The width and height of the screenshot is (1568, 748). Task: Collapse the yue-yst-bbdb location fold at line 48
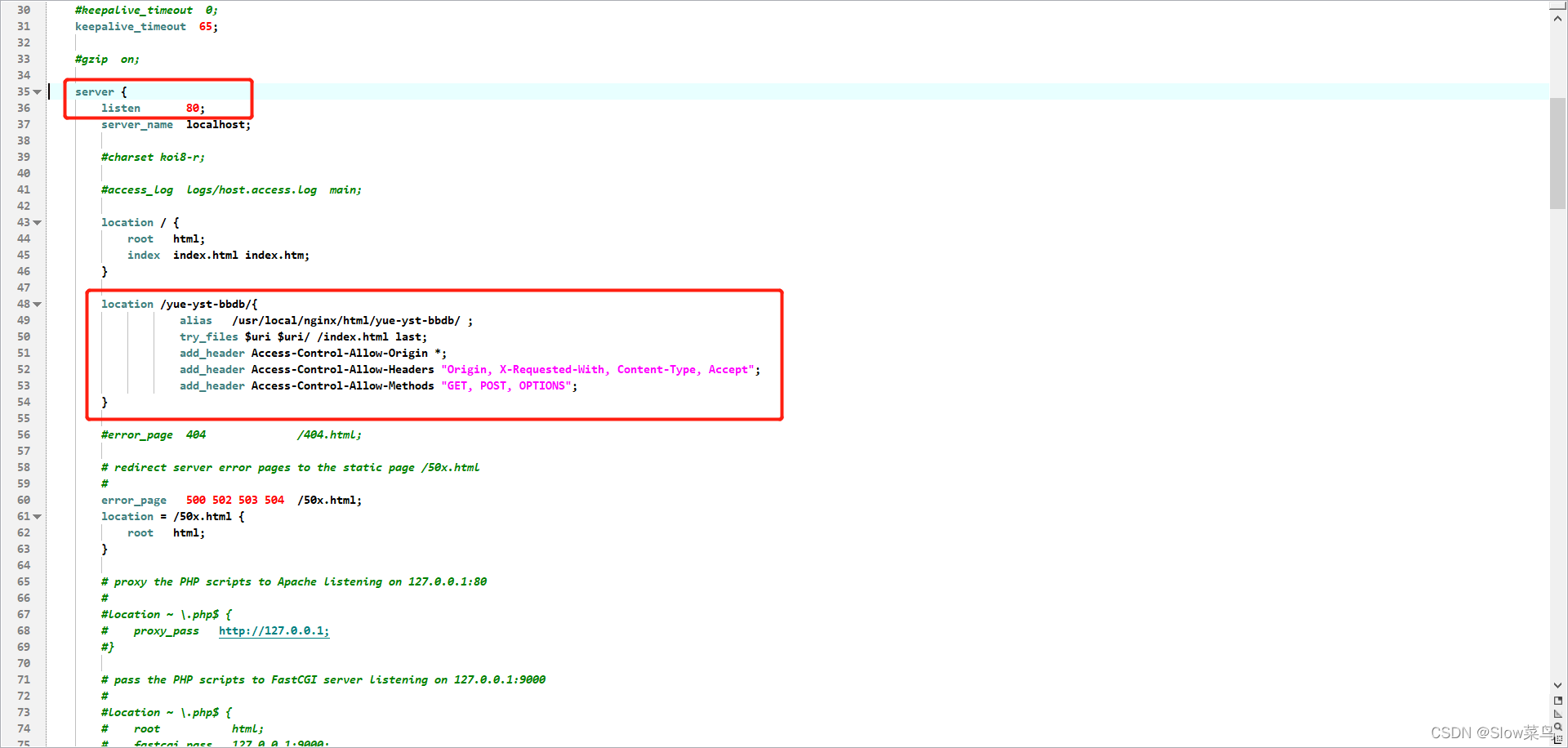pos(38,305)
